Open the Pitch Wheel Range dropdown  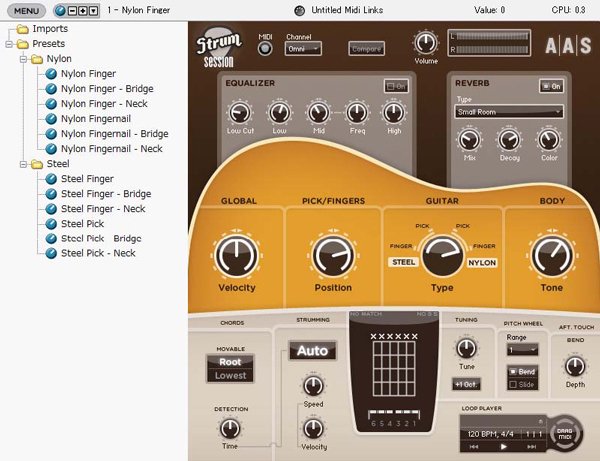click(522, 350)
